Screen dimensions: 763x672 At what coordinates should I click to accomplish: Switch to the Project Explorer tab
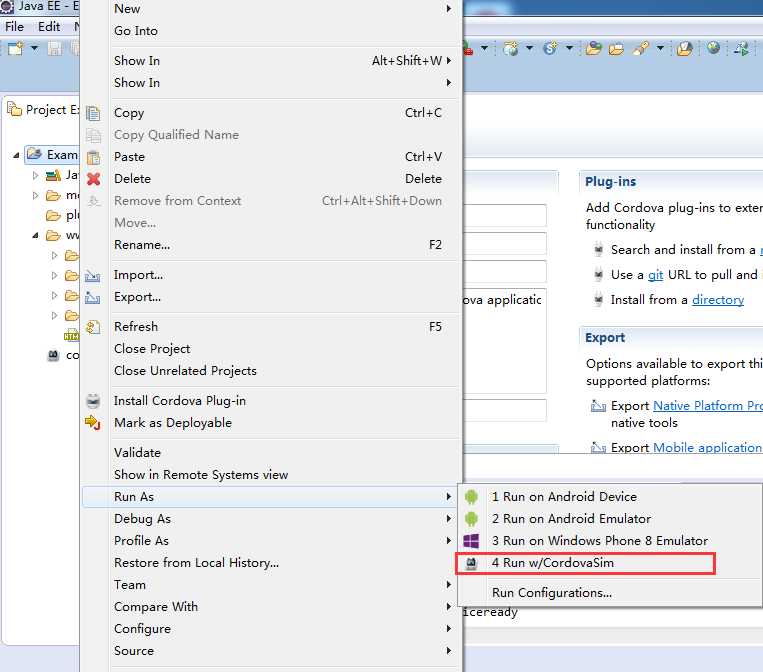(x=43, y=110)
